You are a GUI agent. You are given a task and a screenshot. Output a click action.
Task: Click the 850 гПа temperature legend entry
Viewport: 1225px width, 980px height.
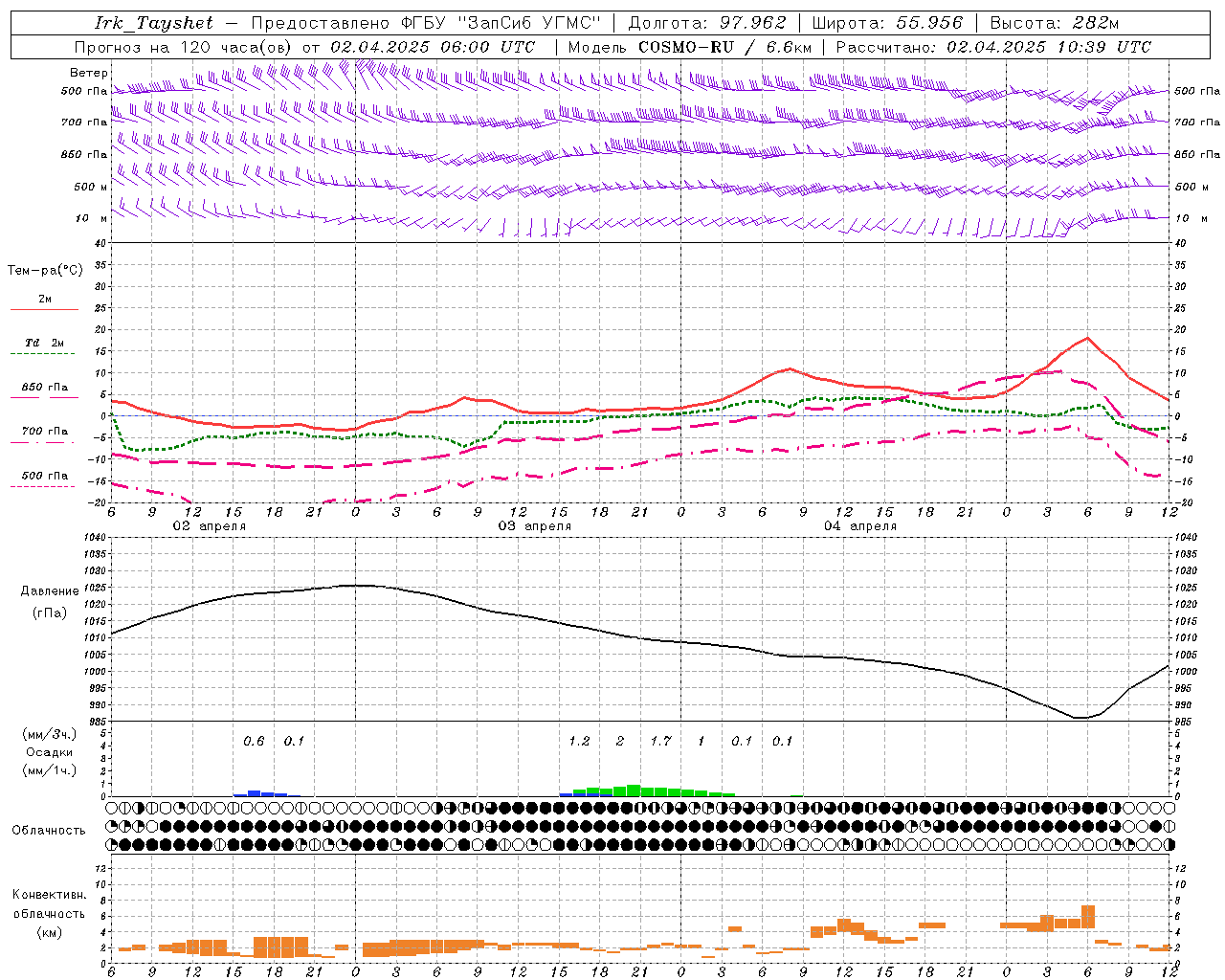[45, 388]
